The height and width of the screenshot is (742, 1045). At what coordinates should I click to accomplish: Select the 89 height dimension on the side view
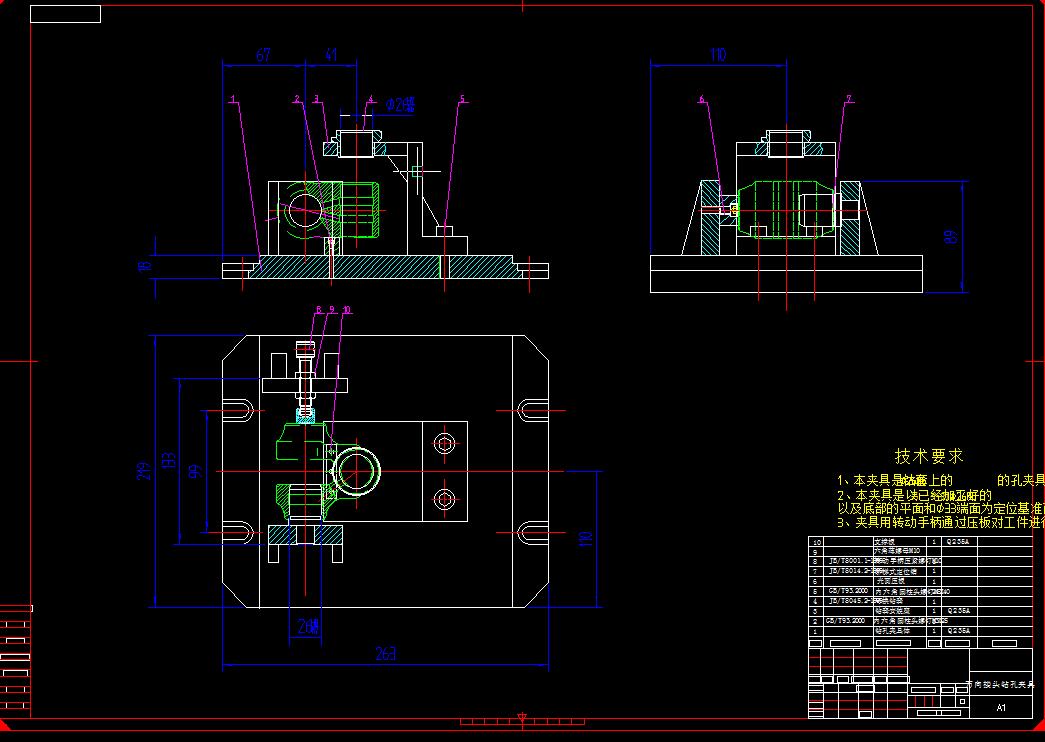(x=950, y=236)
